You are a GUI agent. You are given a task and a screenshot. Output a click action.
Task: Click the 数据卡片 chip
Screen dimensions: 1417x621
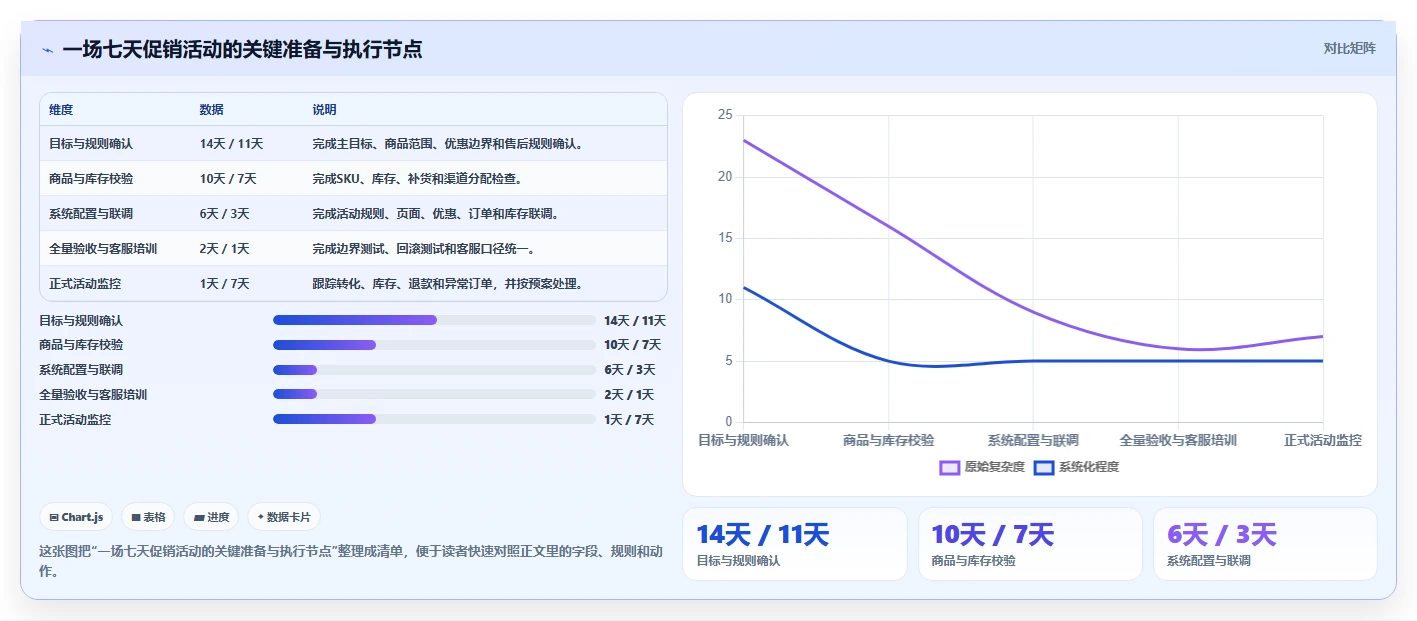284,517
